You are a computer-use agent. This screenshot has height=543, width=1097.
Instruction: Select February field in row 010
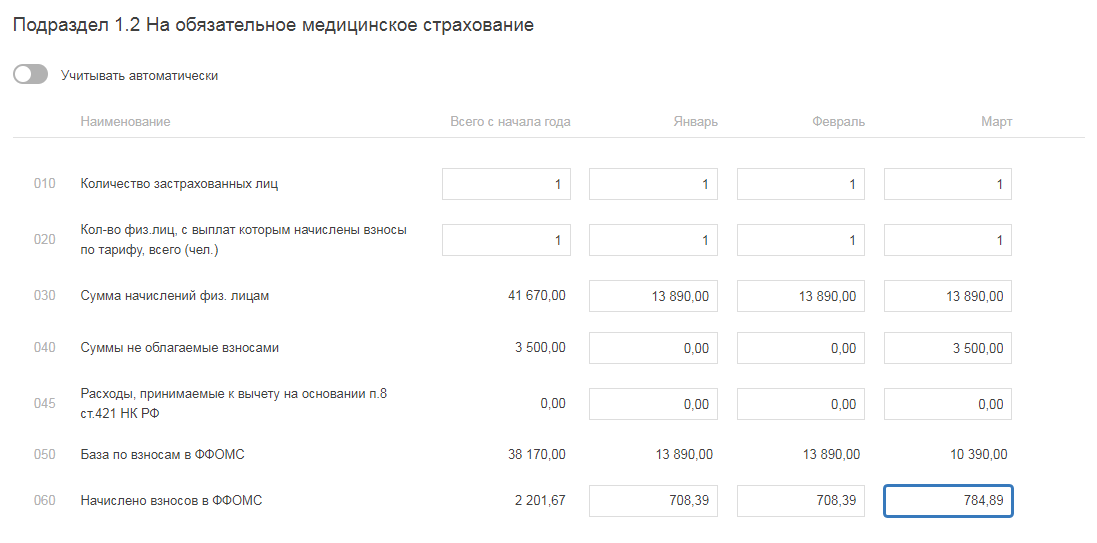coord(801,184)
